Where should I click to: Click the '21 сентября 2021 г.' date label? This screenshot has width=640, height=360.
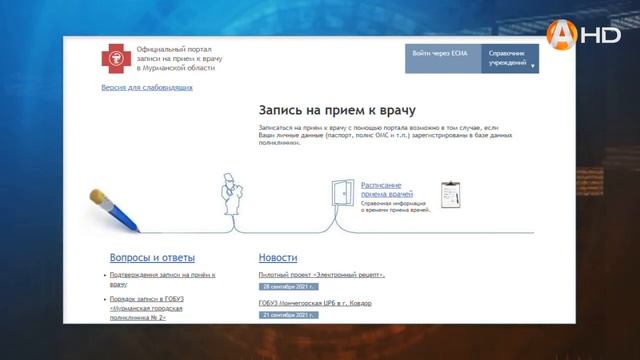[289, 315]
